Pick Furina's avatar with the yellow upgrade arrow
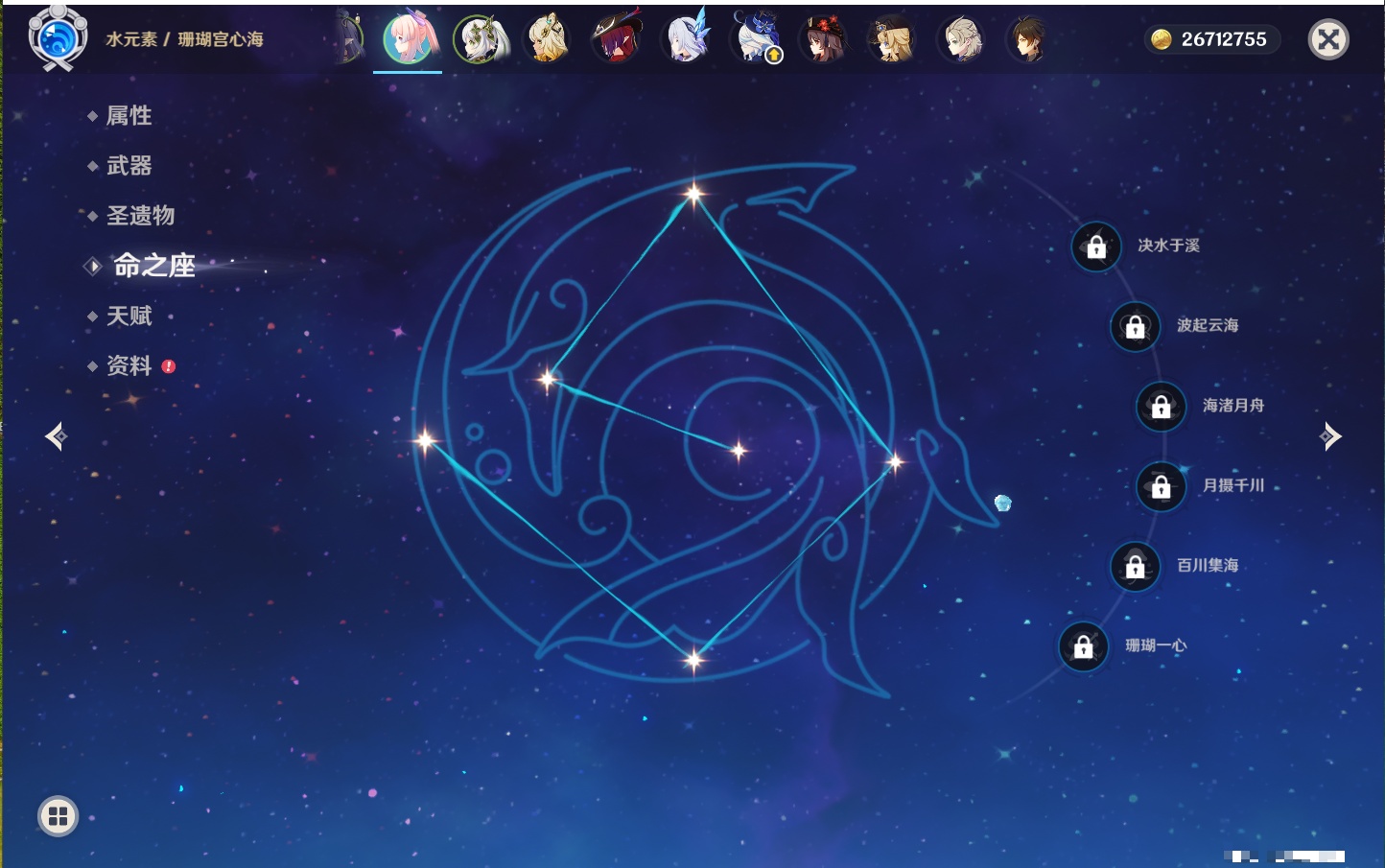Image resolution: width=1385 pixels, height=868 pixels. click(757, 39)
